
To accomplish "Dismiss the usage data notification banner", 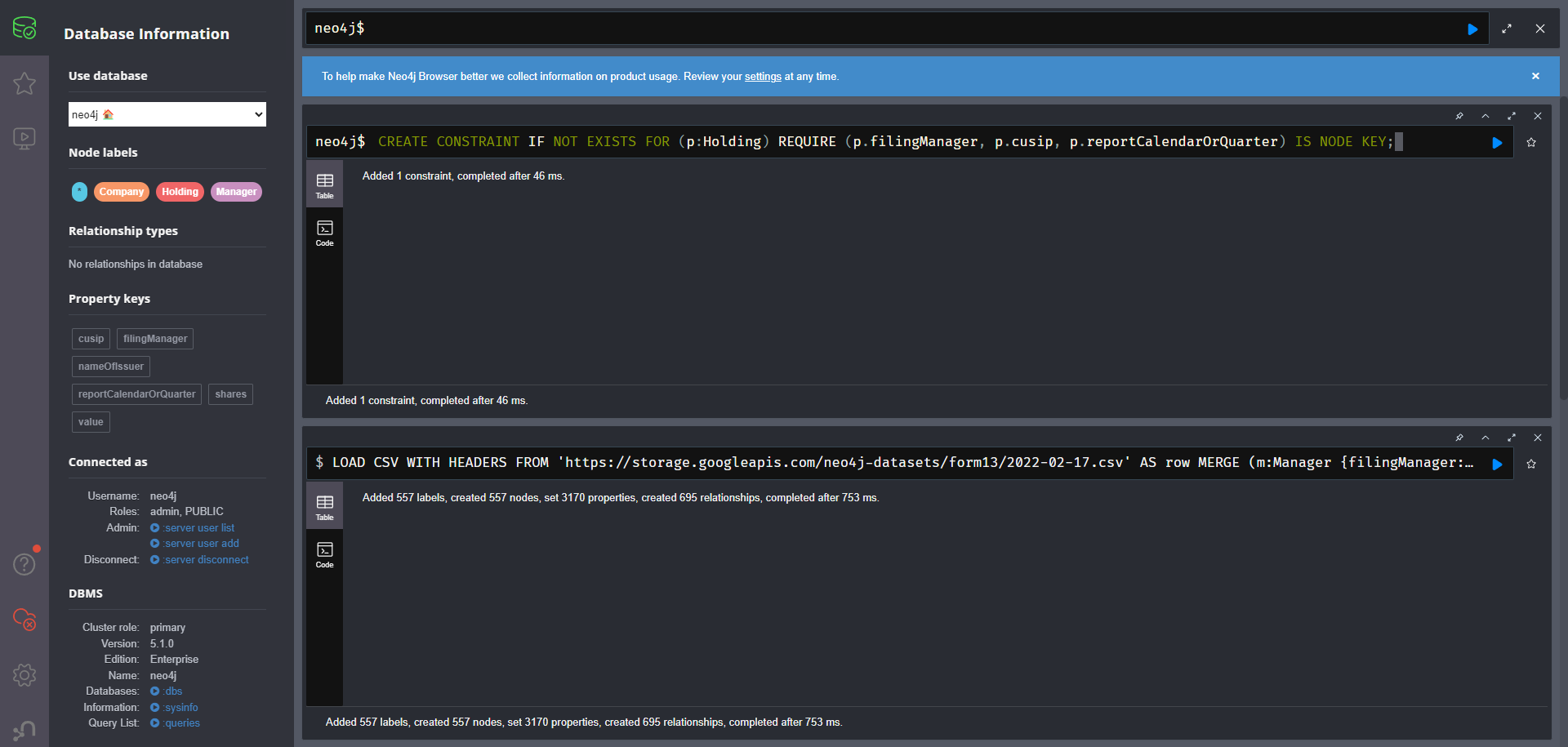I will pos(1535,76).
